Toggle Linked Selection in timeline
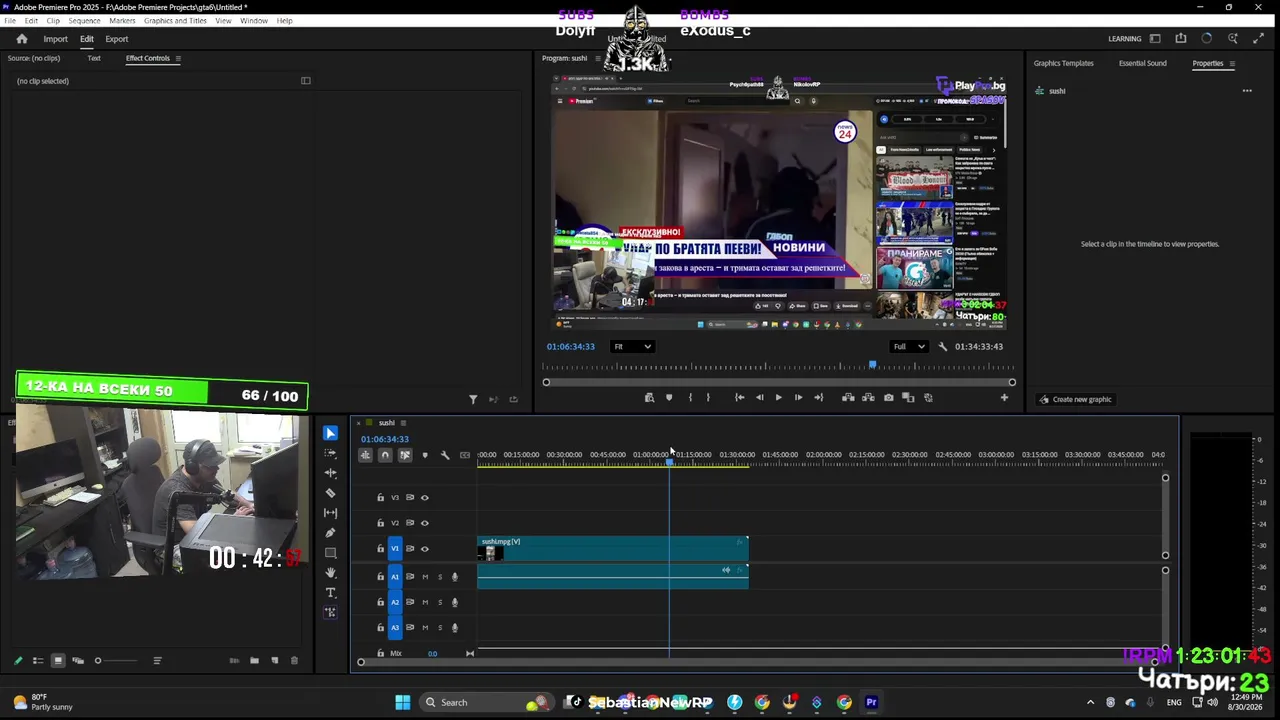 point(405,455)
